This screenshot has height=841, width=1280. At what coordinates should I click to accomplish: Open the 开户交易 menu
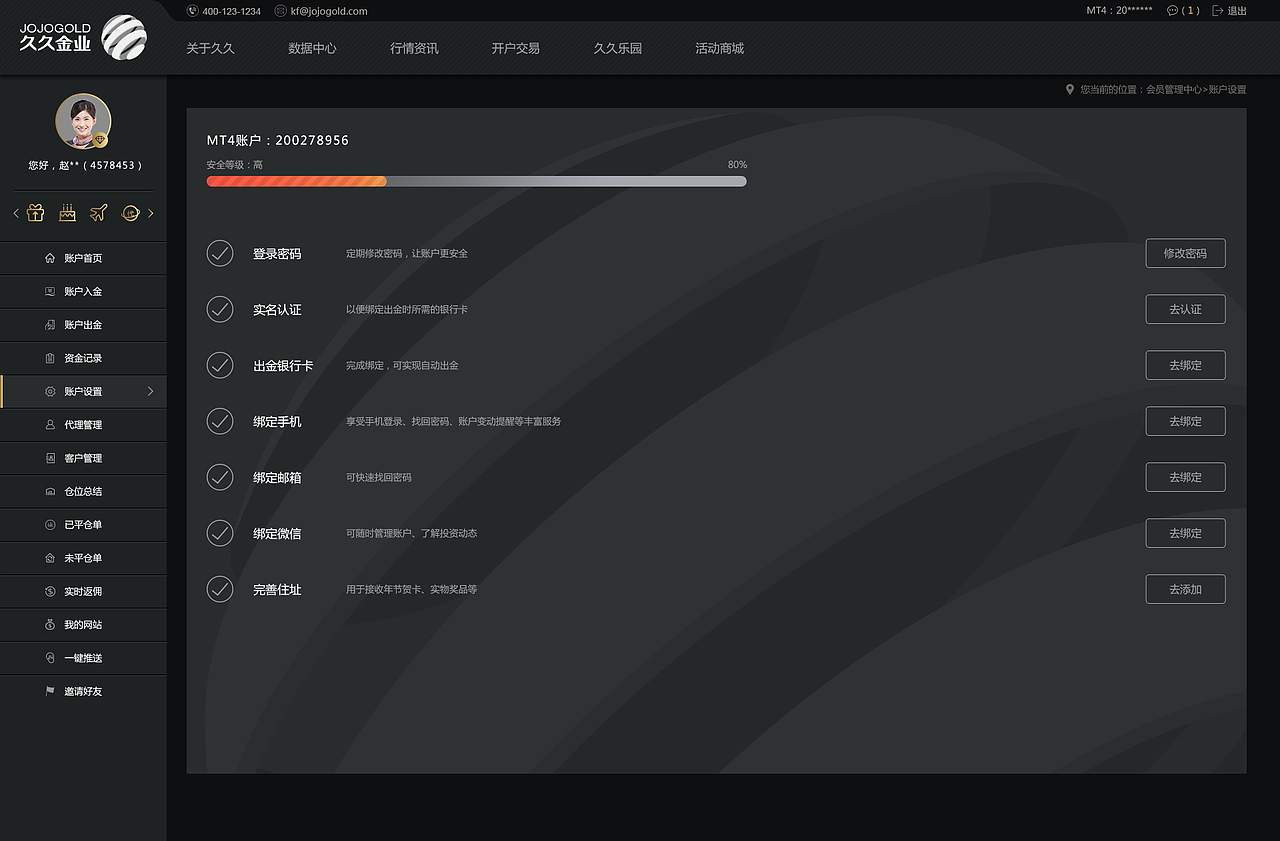[516, 48]
